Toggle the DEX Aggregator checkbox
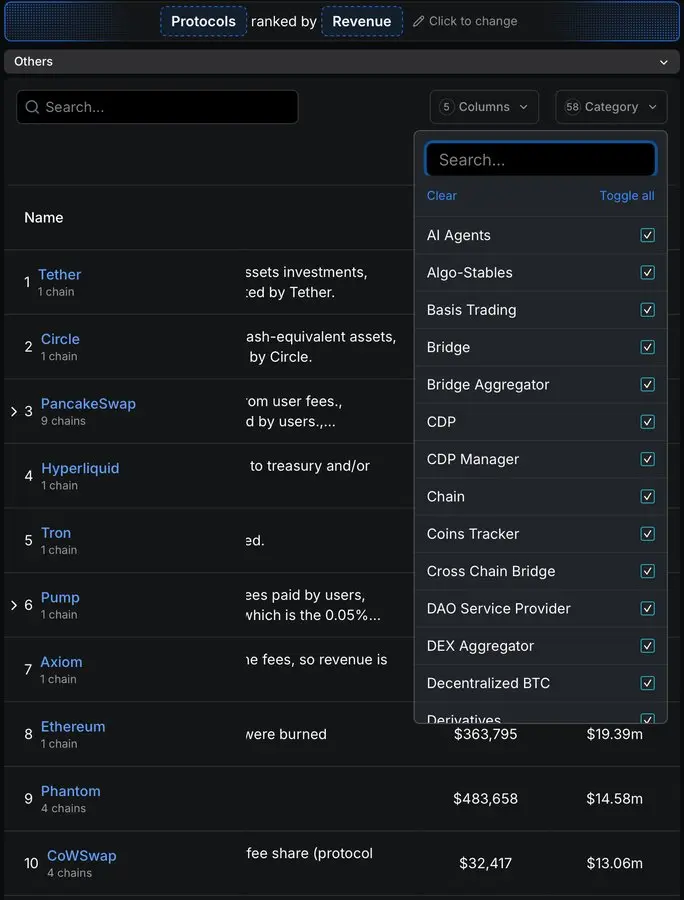Image resolution: width=684 pixels, height=900 pixels. tap(647, 646)
